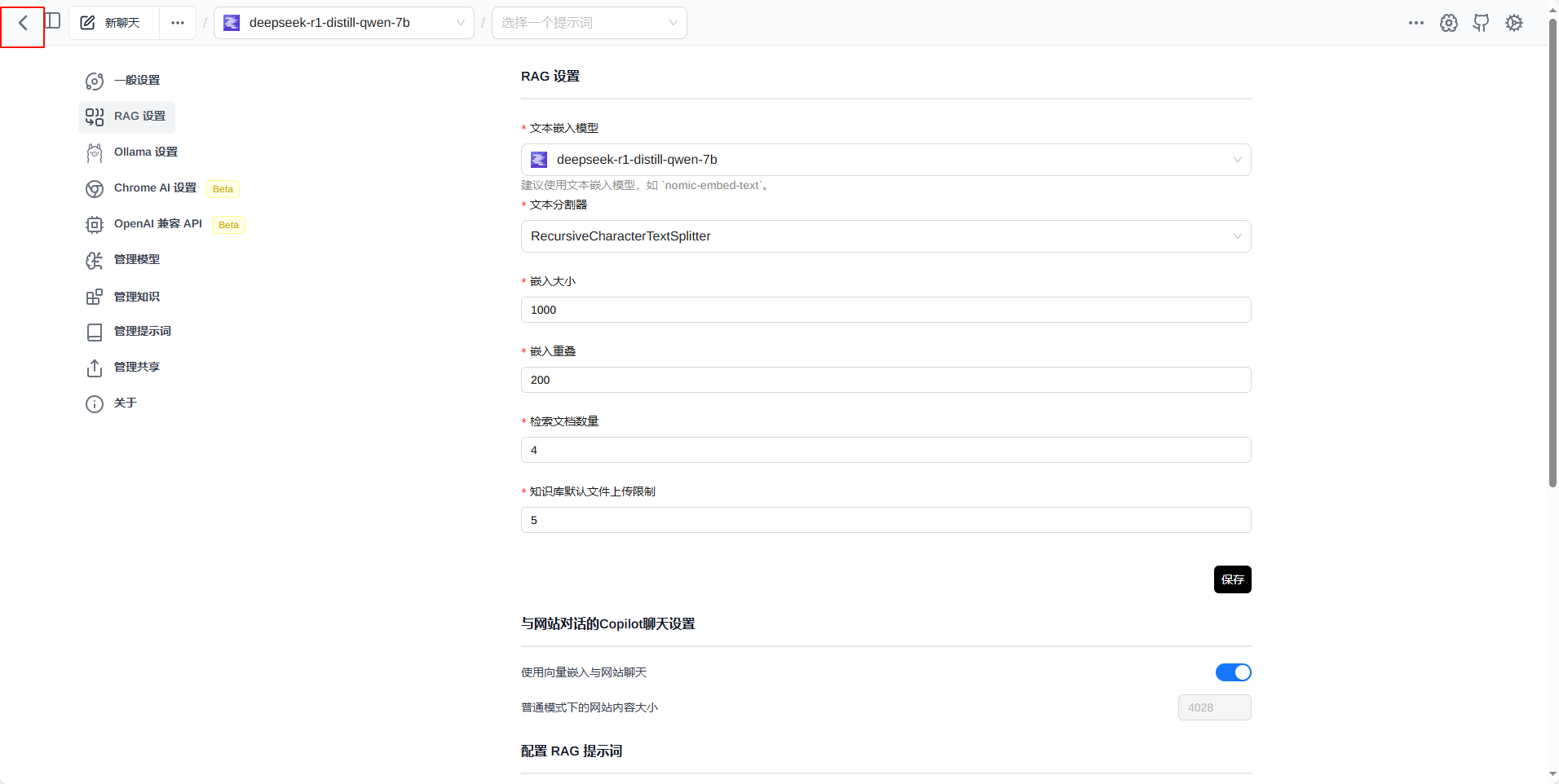Click the three-dot more options icon at top right
This screenshot has height=784, width=1559.
[x=1416, y=23]
